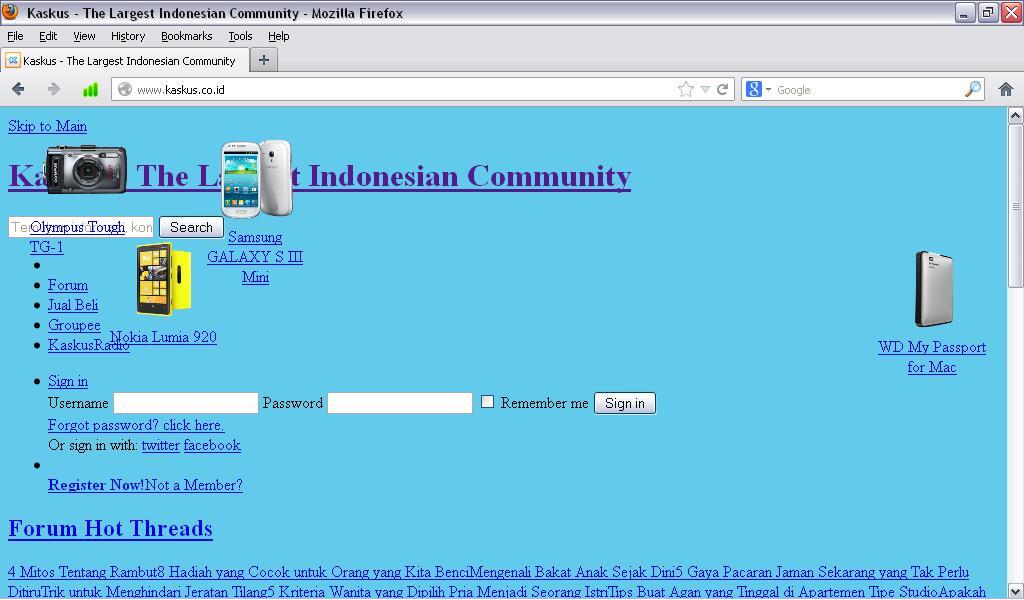The height and width of the screenshot is (600, 1024).
Task: Click the Forgot password link
Action: 136,425
